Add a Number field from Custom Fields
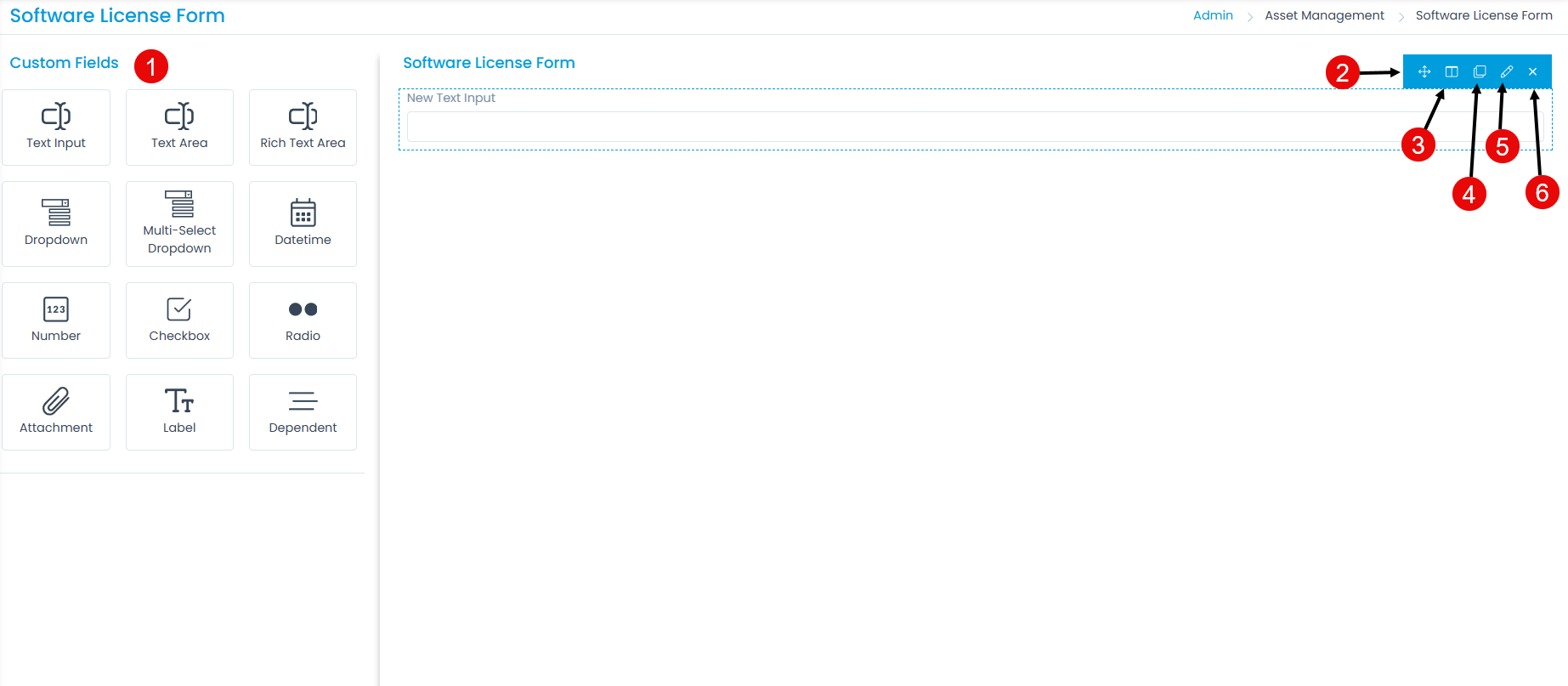Screen dimensions: 1568x686 tap(56, 320)
